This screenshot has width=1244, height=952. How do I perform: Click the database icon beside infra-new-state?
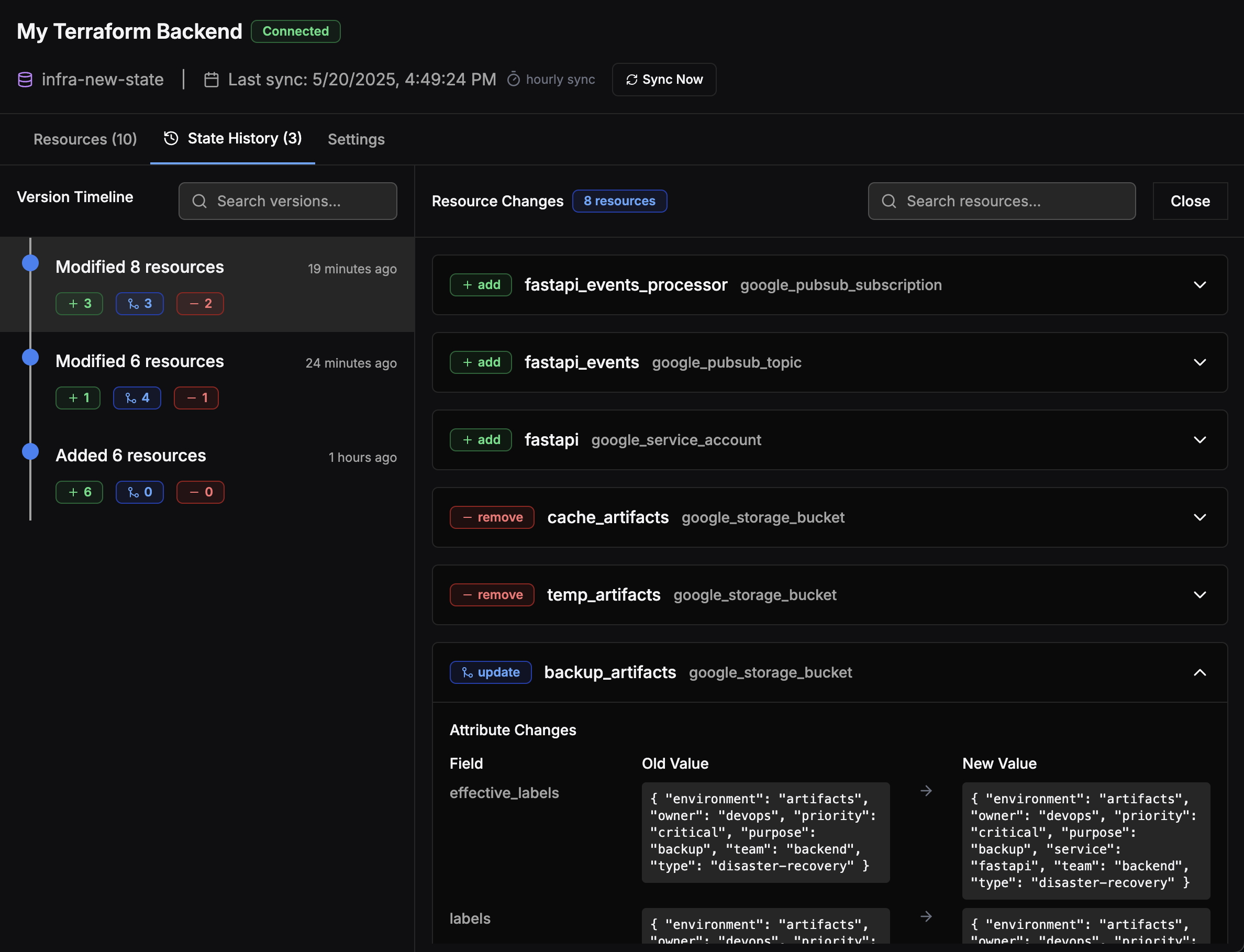pyautogui.click(x=25, y=80)
